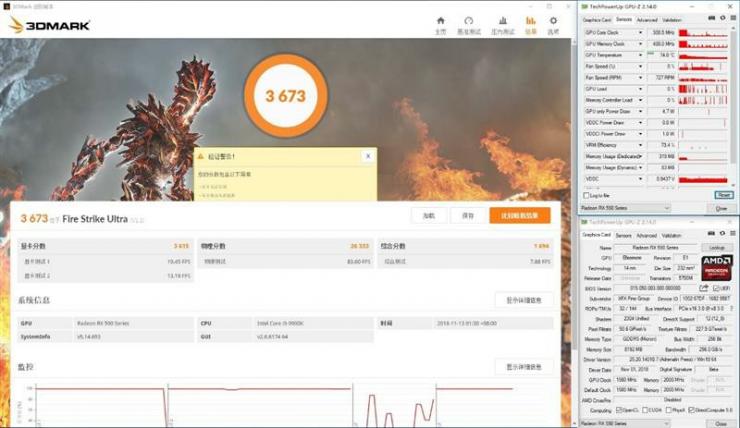Click the monitoring graph in 3DMark
Viewport: 740px width, 428px height.
[274, 404]
